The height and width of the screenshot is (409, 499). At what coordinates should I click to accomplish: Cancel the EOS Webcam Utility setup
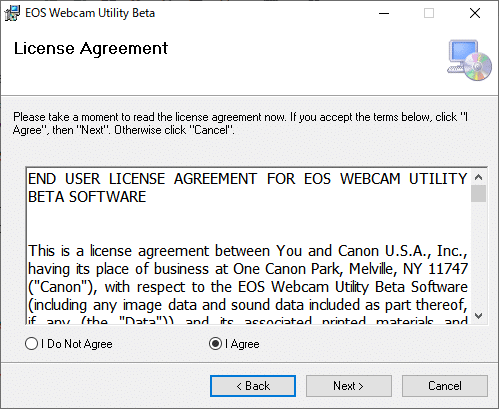(x=445, y=386)
